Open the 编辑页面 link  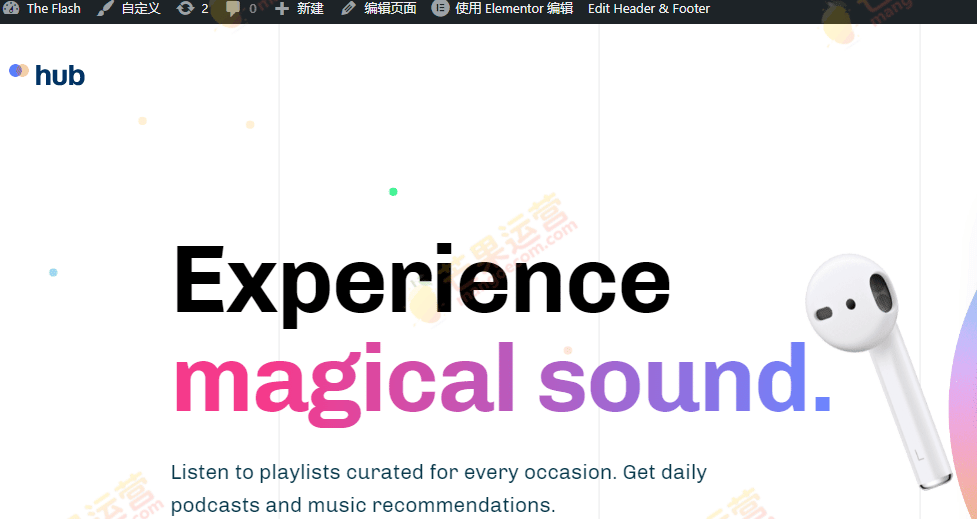[x=390, y=9]
